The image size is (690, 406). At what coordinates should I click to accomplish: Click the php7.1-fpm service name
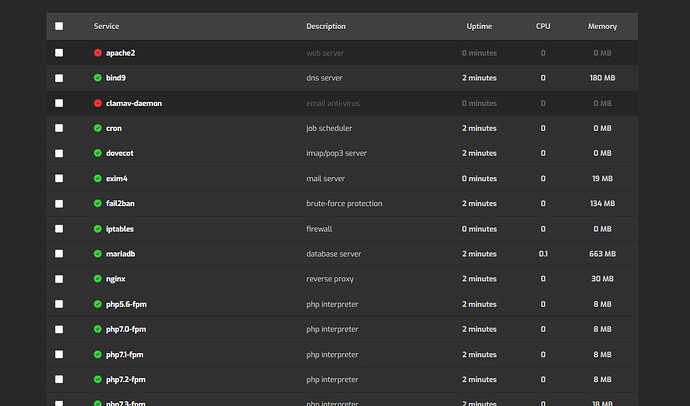125,355
